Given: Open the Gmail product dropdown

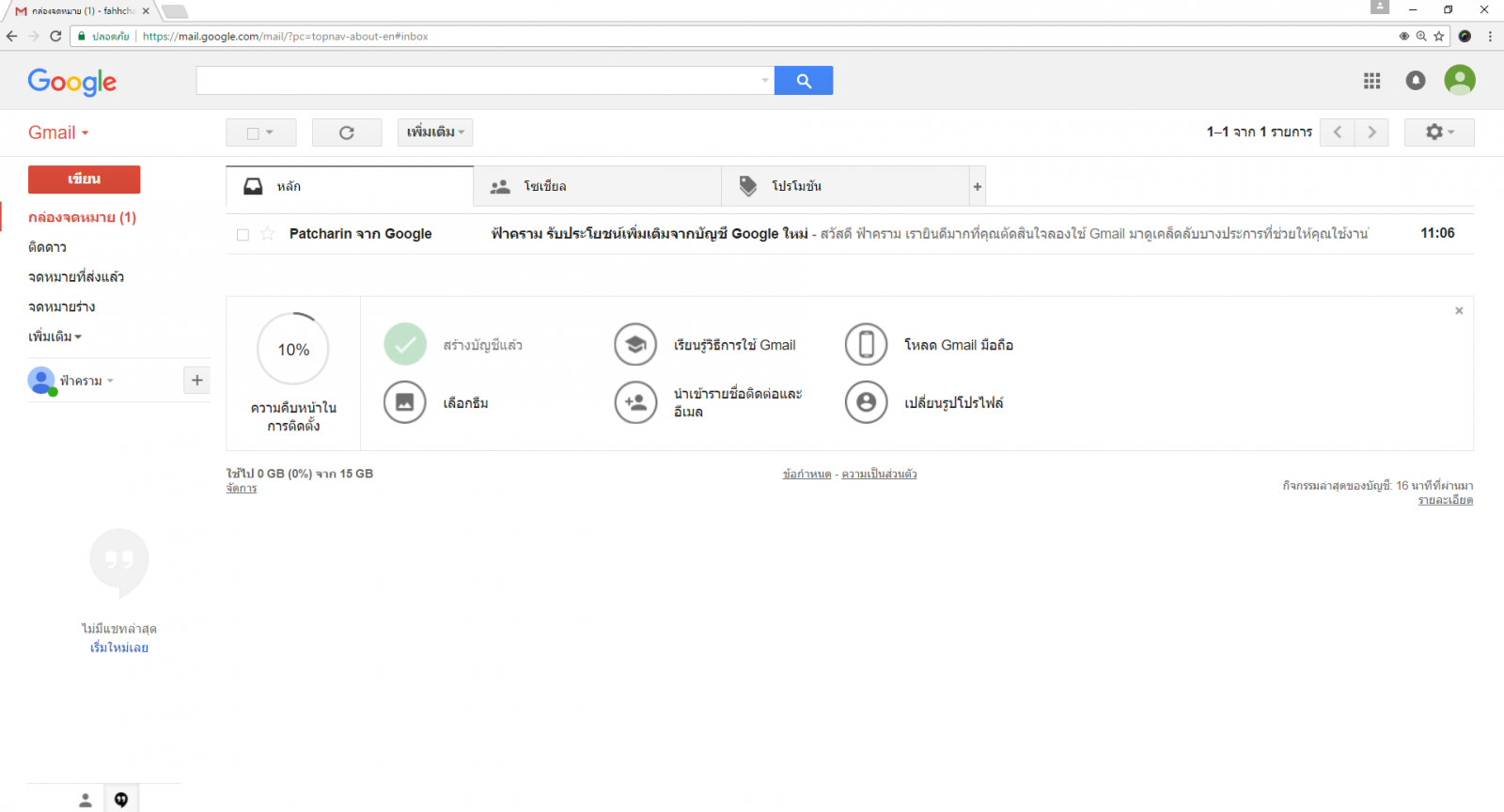Looking at the screenshot, I should coord(58,133).
